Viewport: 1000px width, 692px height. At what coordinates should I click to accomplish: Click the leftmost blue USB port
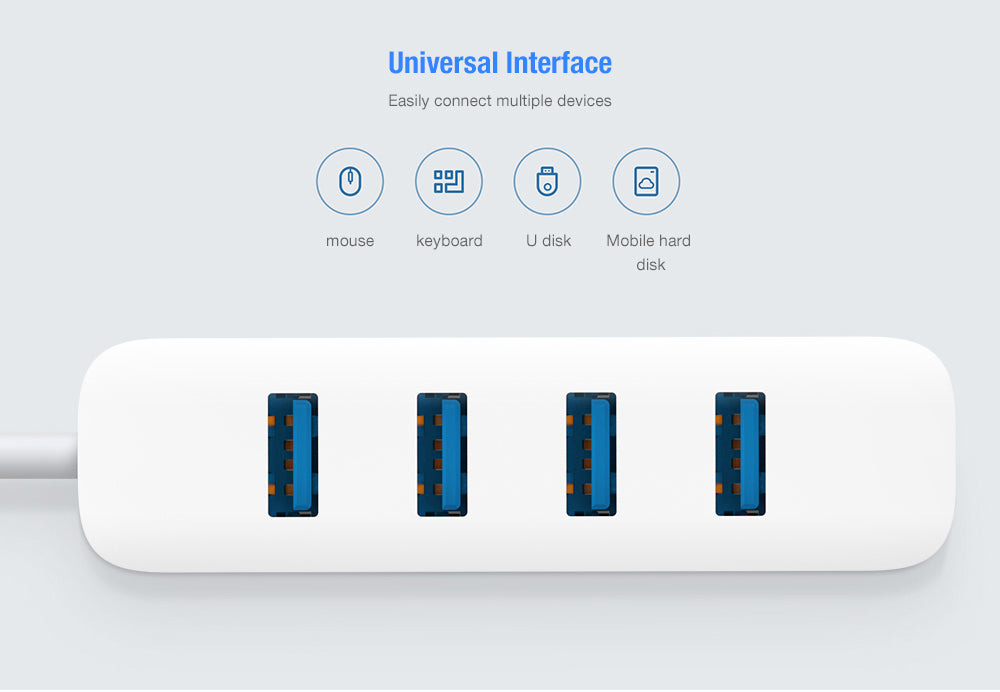pos(293,455)
